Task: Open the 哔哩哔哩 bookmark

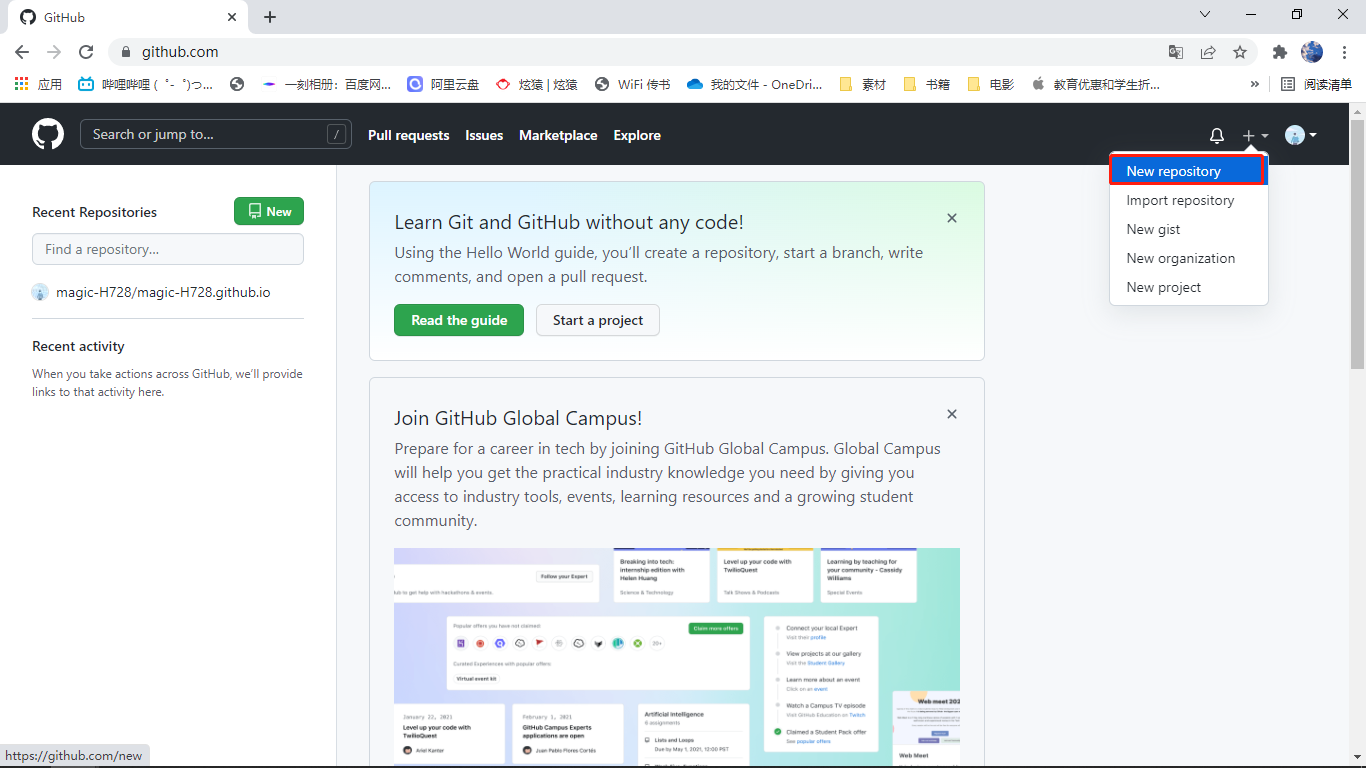Action: [146, 84]
